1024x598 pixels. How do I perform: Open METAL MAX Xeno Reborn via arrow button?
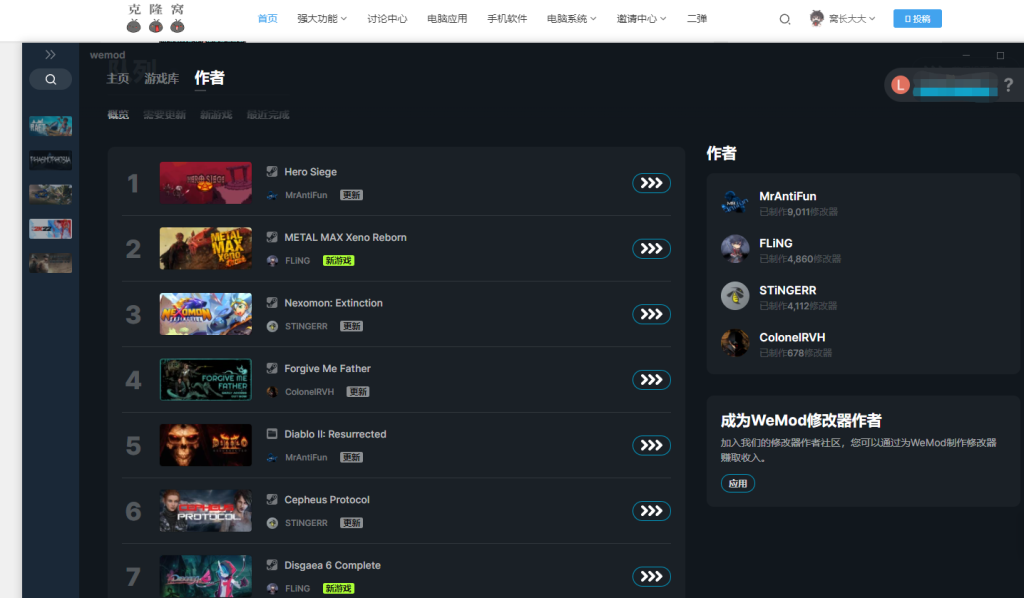(x=651, y=249)
